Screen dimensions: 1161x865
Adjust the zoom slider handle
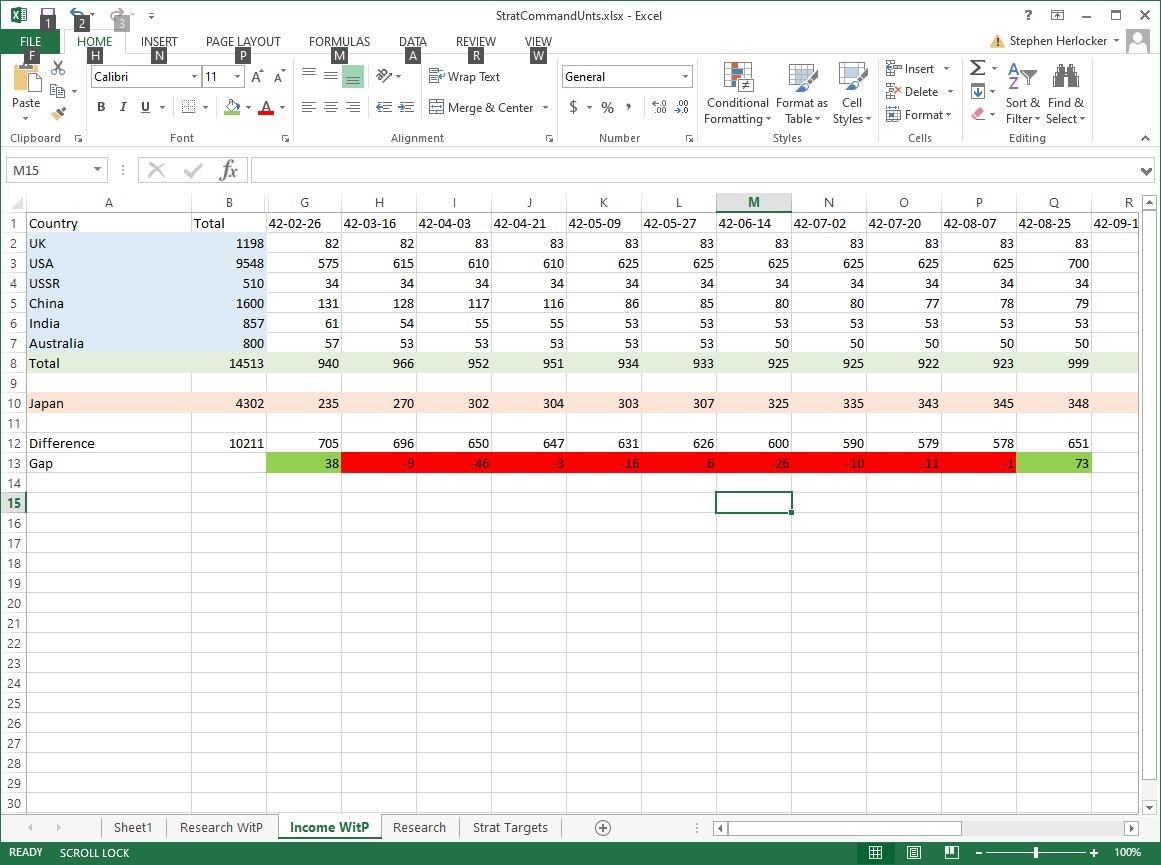click(x=1036, y=853)
